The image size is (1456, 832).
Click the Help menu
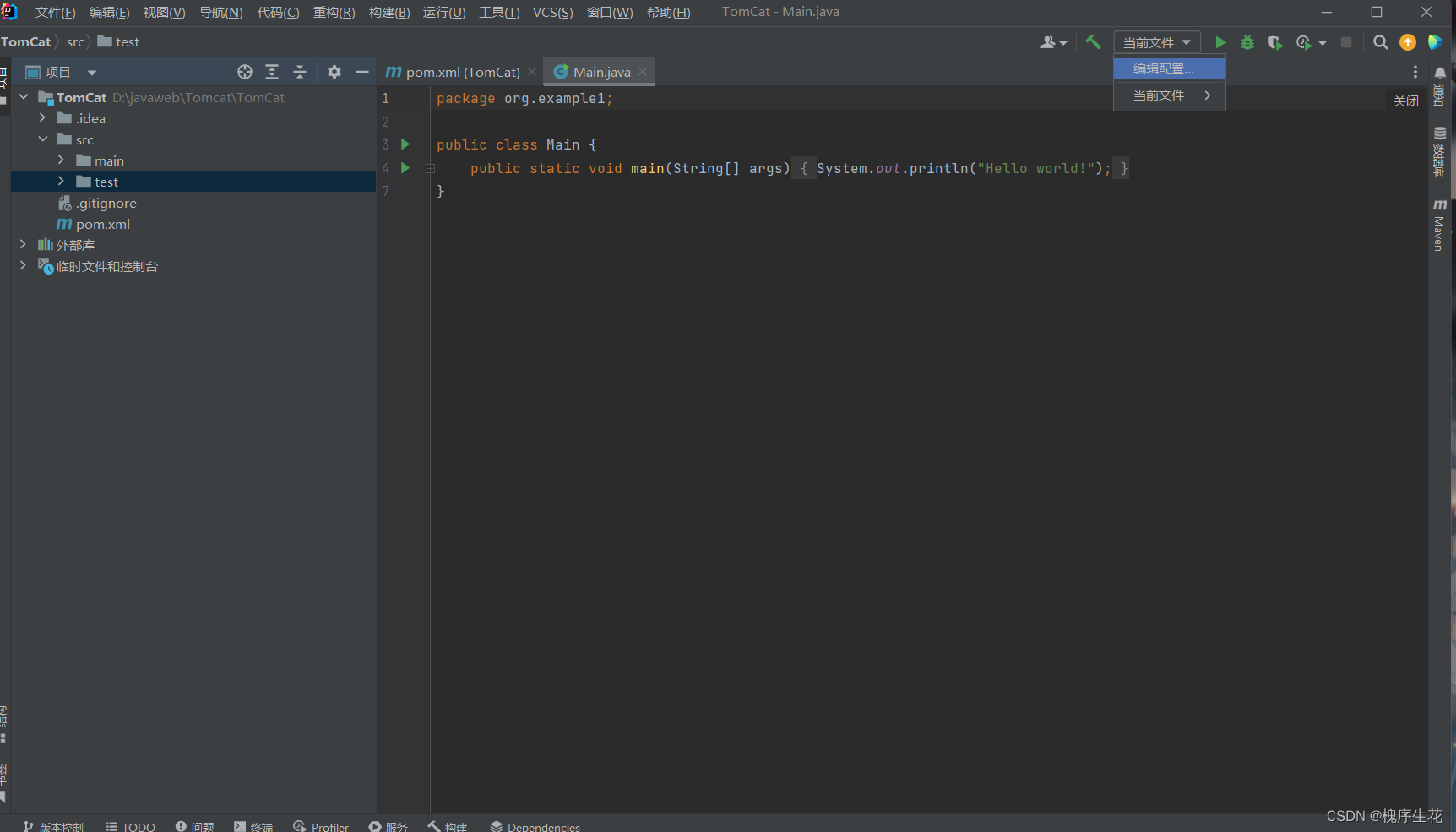pyautogui.click(x=668, y=12)
